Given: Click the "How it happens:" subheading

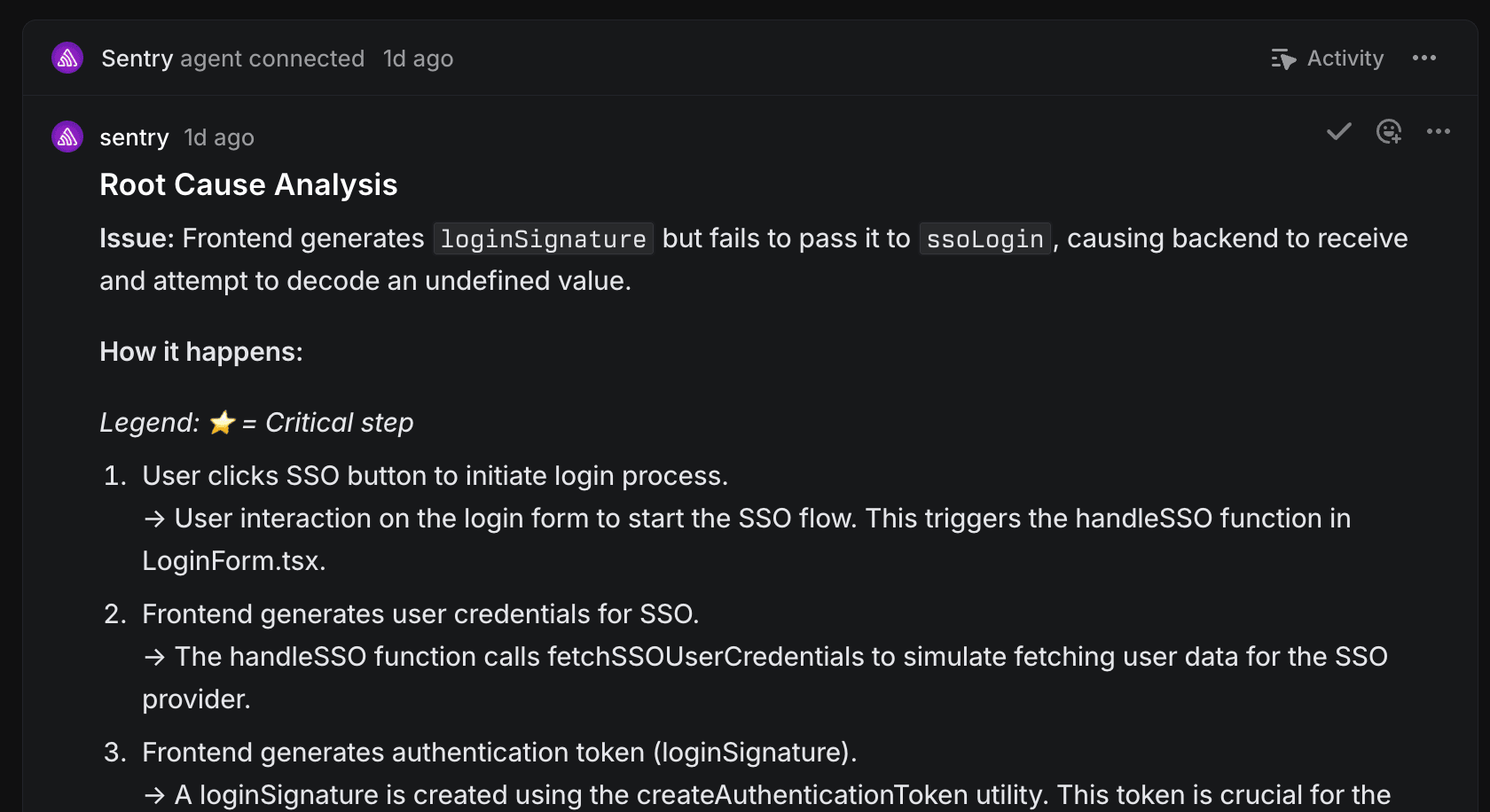Looking at the screenshot, I should pos(201,352).
